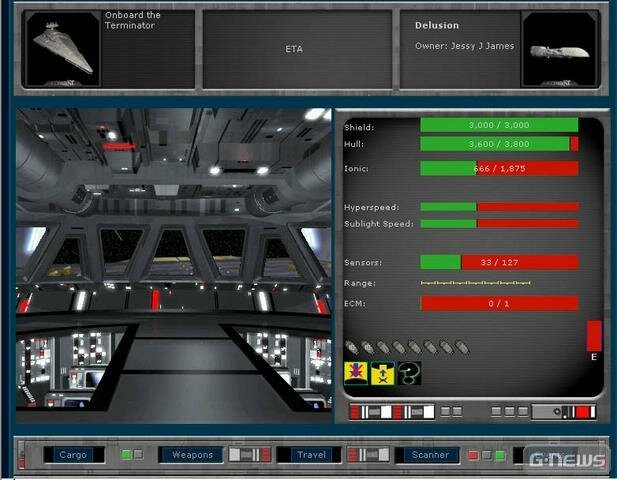The width and height of the screenshot is (617, 480).
Task: Select the second passenger capsule icon
Action: [x=368, y=347]
